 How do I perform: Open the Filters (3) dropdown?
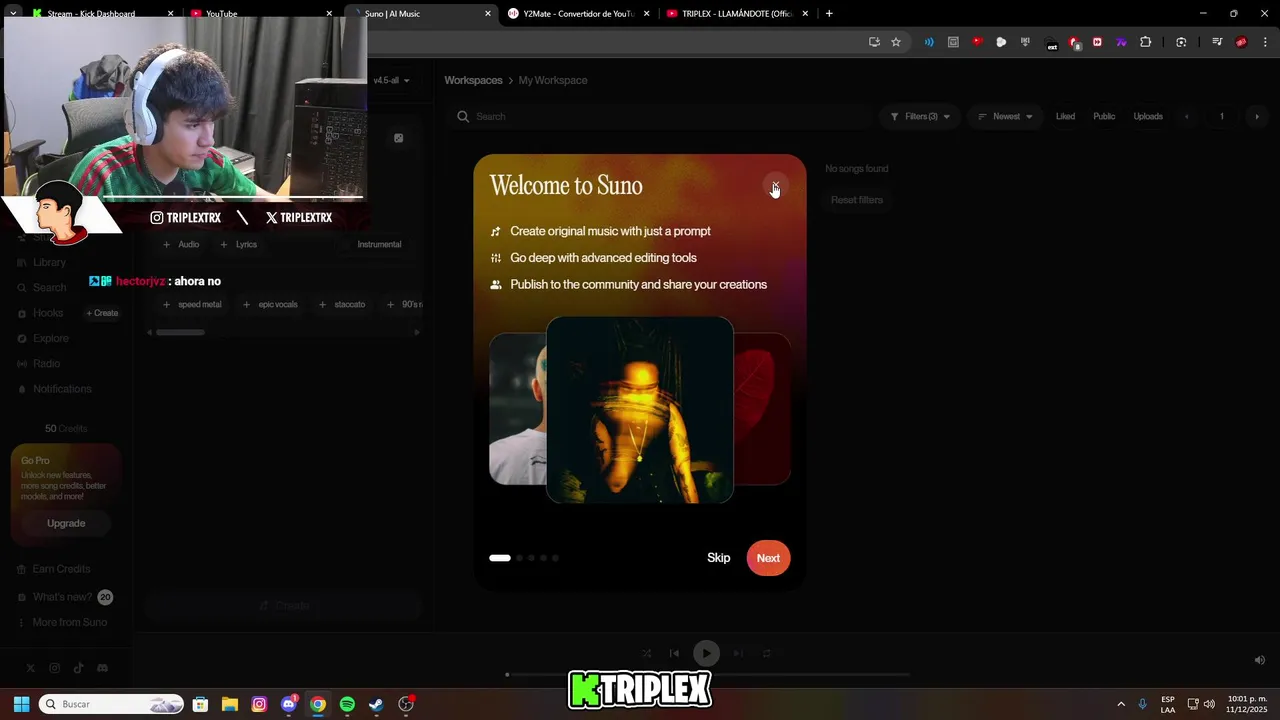[921, 117]
